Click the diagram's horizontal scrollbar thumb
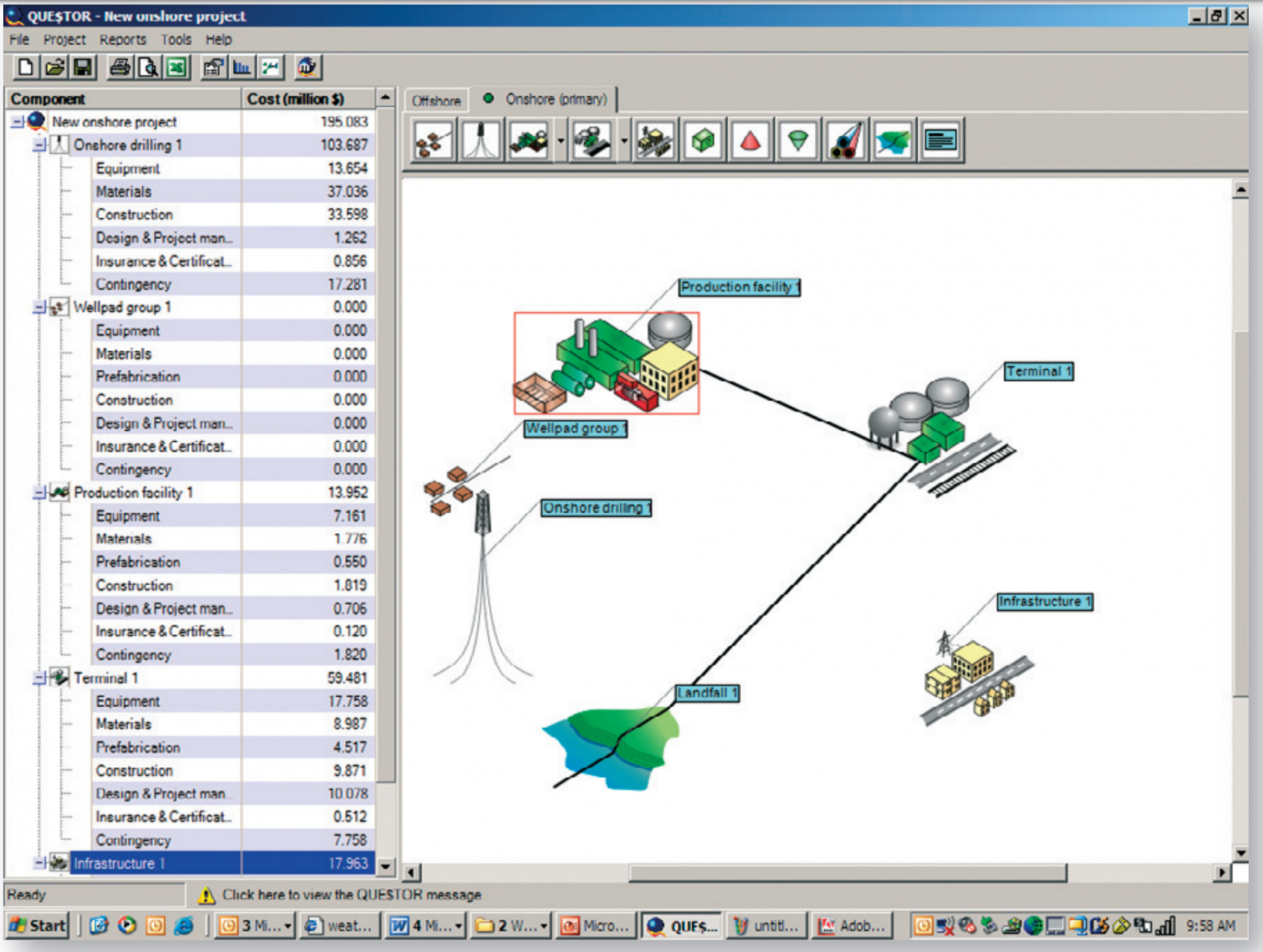 coord(847,873)
